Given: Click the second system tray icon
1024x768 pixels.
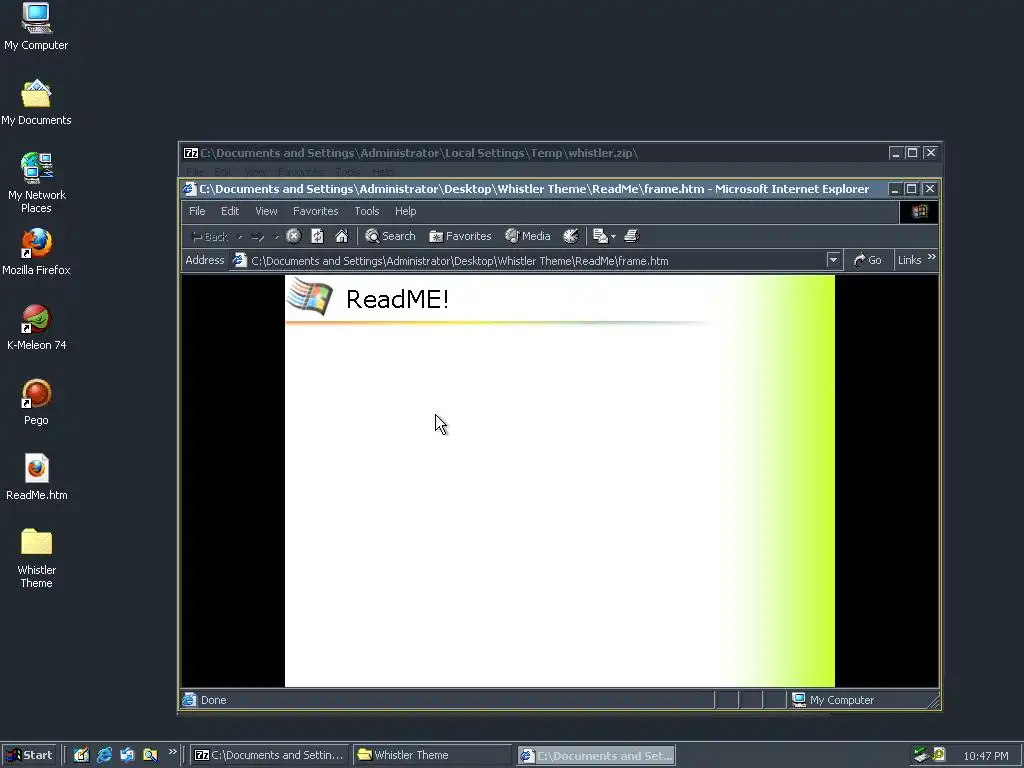Looking at the screenshot, I should click(938, 754).
